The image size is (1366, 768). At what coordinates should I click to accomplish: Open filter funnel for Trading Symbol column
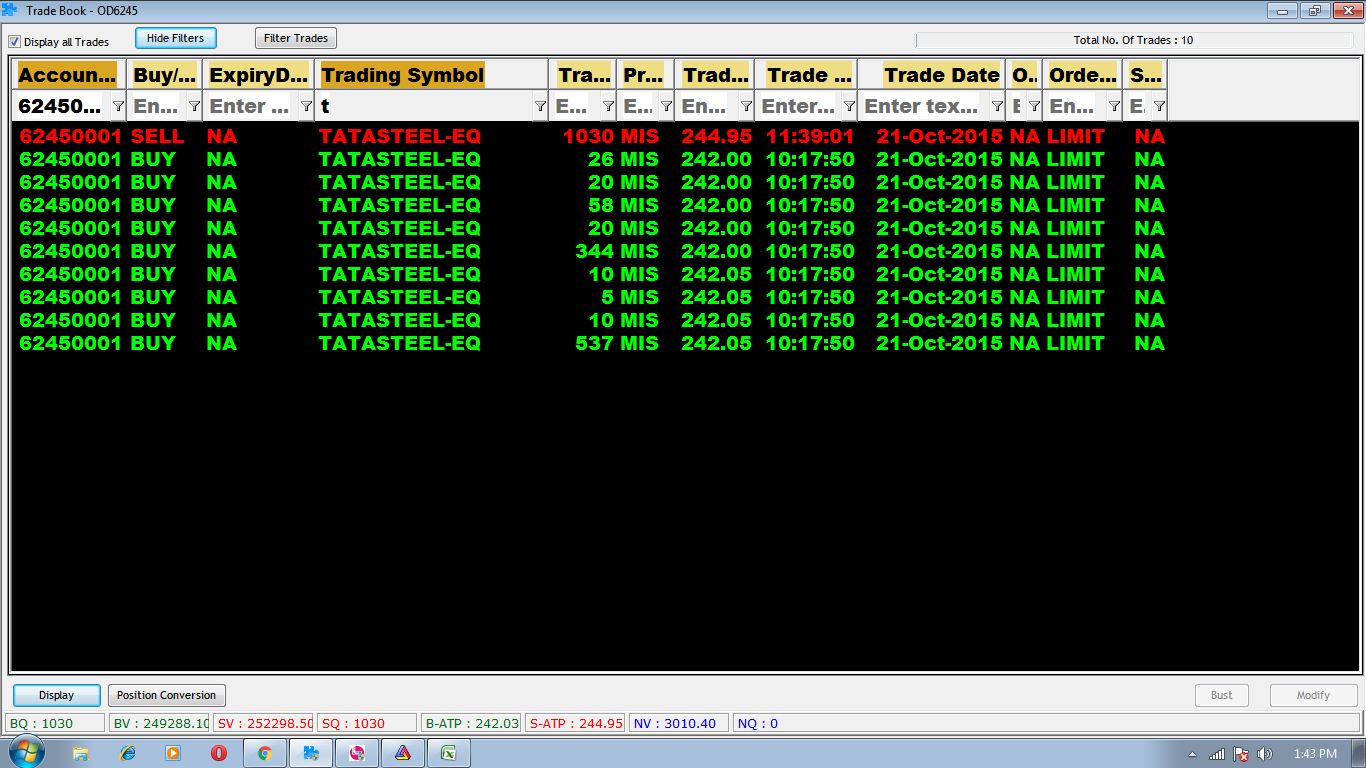point(540,106)
